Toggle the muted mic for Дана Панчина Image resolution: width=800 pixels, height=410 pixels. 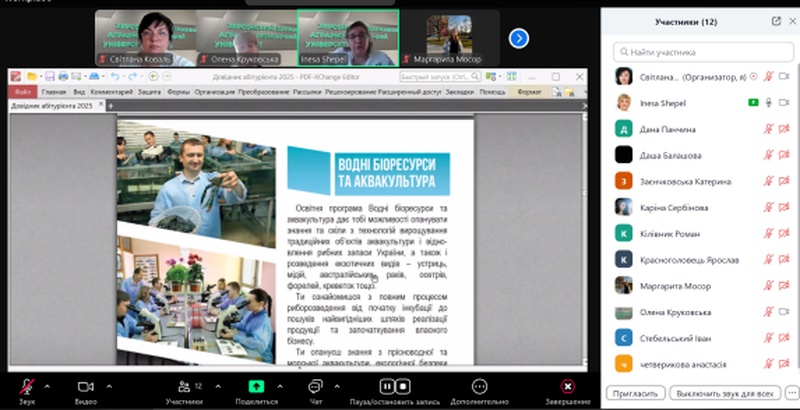[768, 129]
